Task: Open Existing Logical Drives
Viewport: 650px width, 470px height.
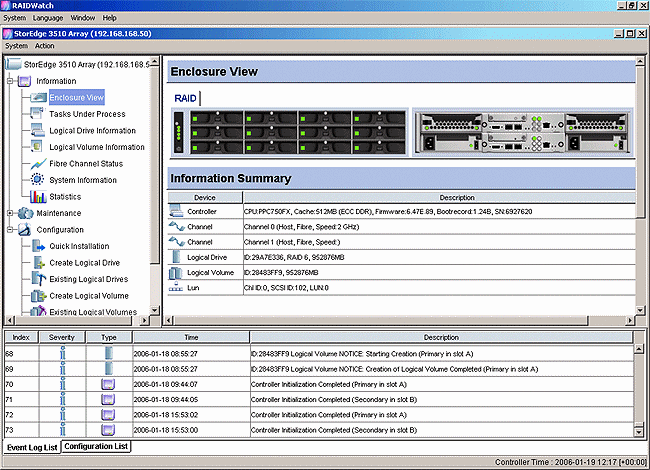Action: point(89,279)
